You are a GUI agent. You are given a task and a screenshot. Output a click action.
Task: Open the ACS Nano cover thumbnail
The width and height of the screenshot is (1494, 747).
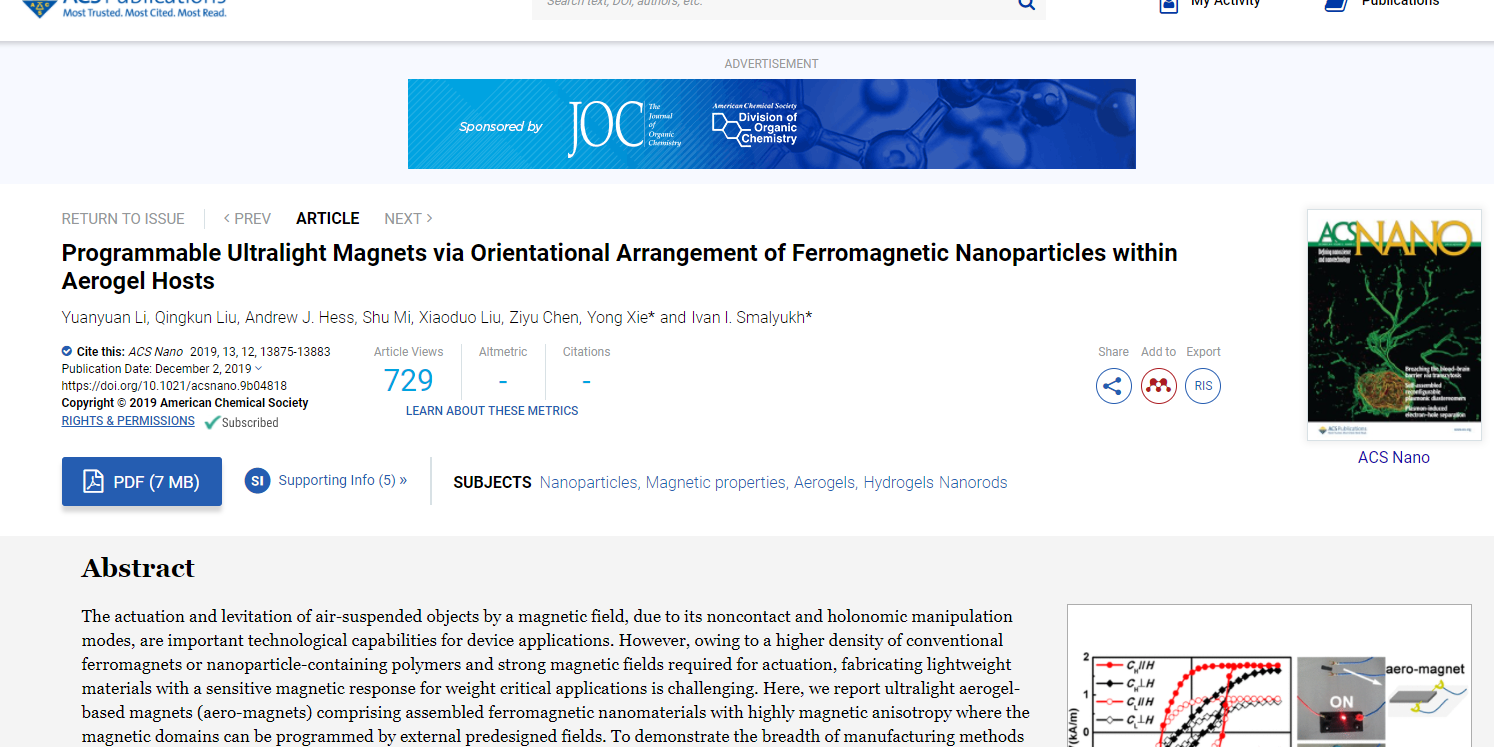point(1394,325)
